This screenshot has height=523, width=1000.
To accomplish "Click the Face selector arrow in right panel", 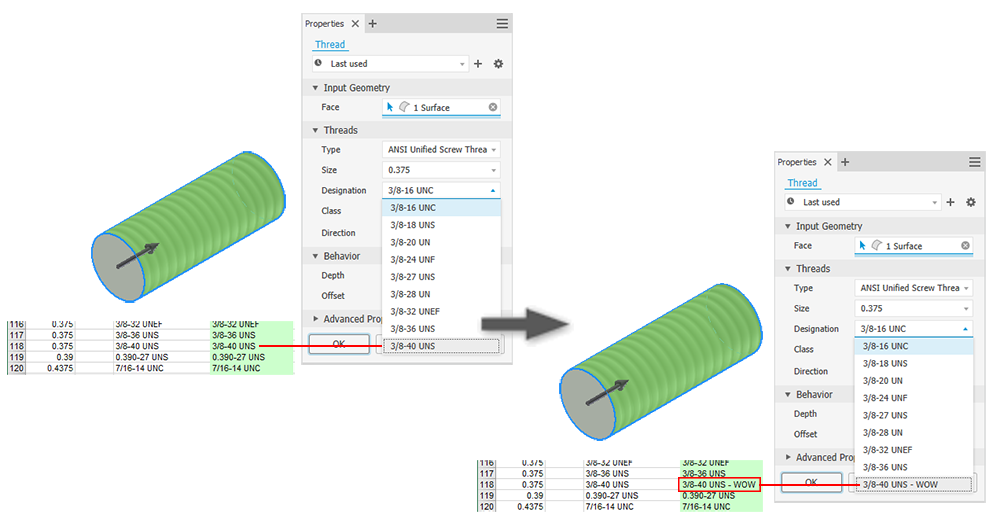I will point(862,246).
